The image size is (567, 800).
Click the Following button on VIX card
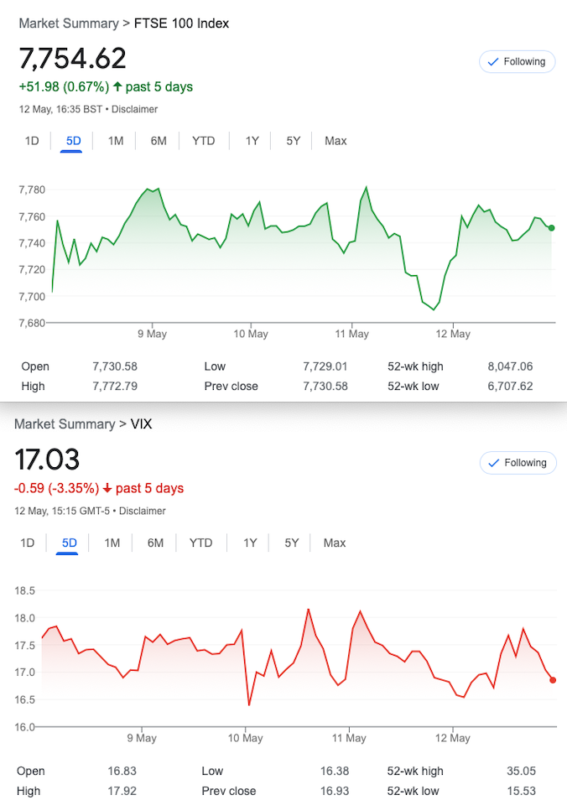click(517, 463)
